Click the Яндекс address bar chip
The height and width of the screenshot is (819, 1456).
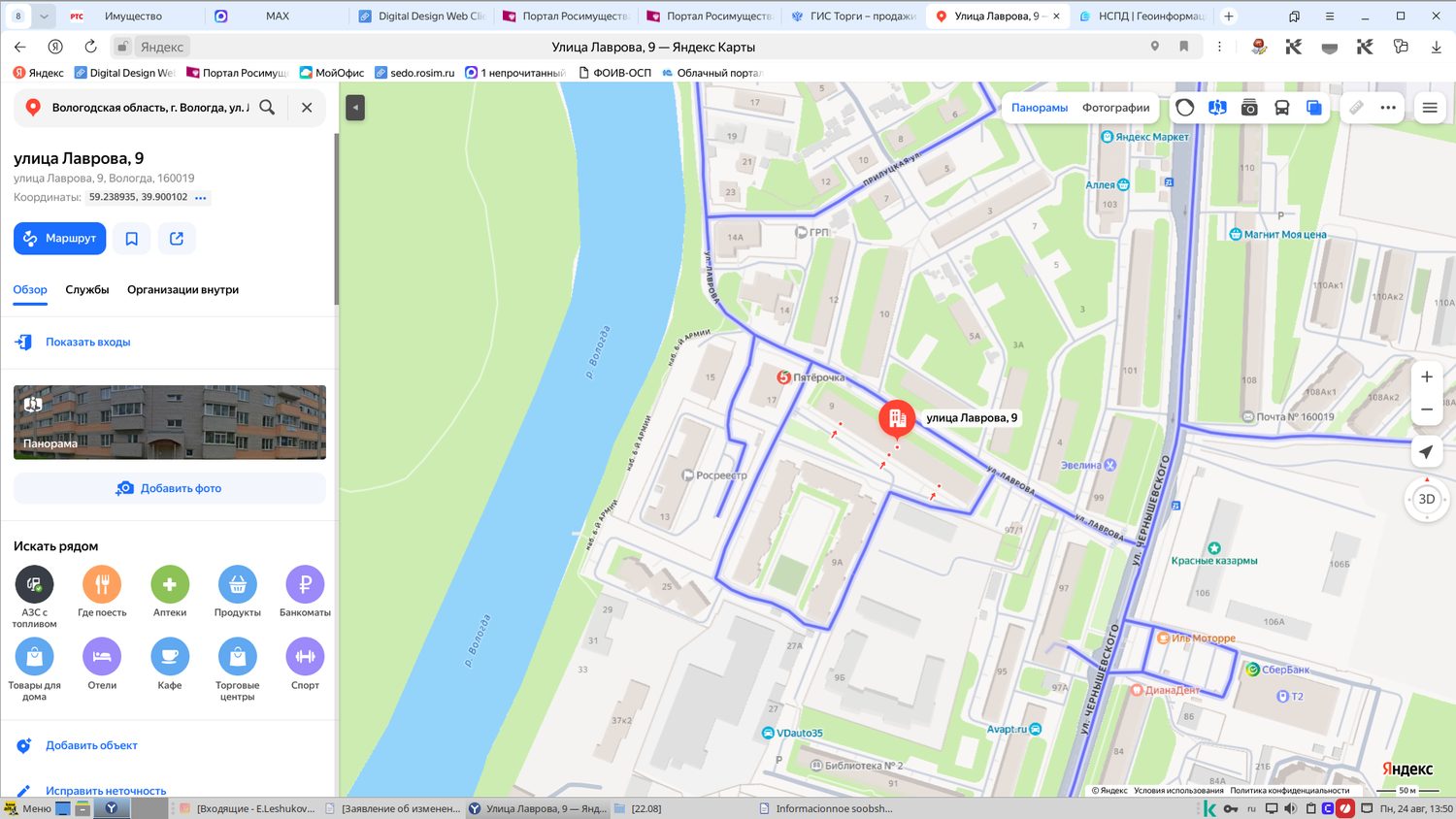point(161,47)
